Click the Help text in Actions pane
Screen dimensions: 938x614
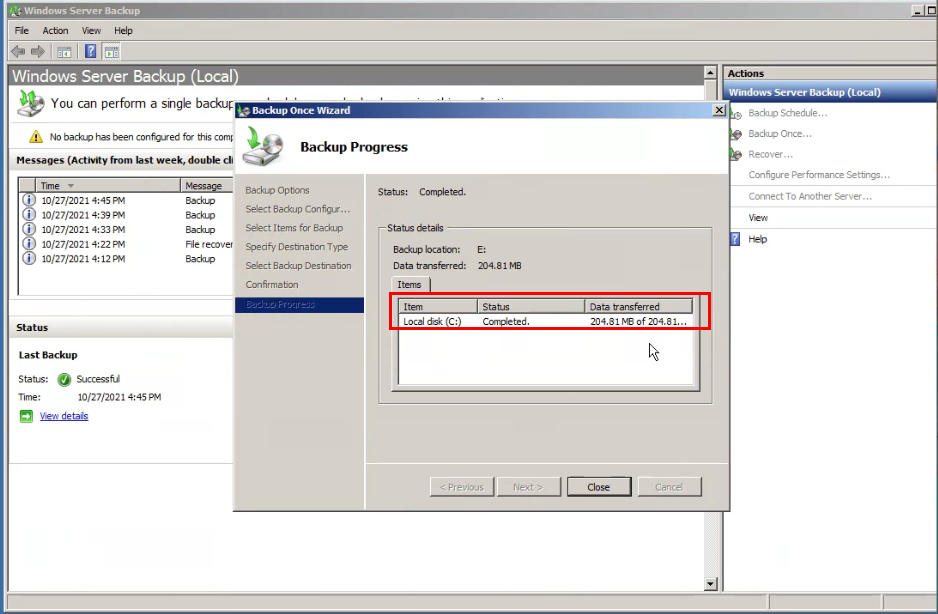point(757,239)
